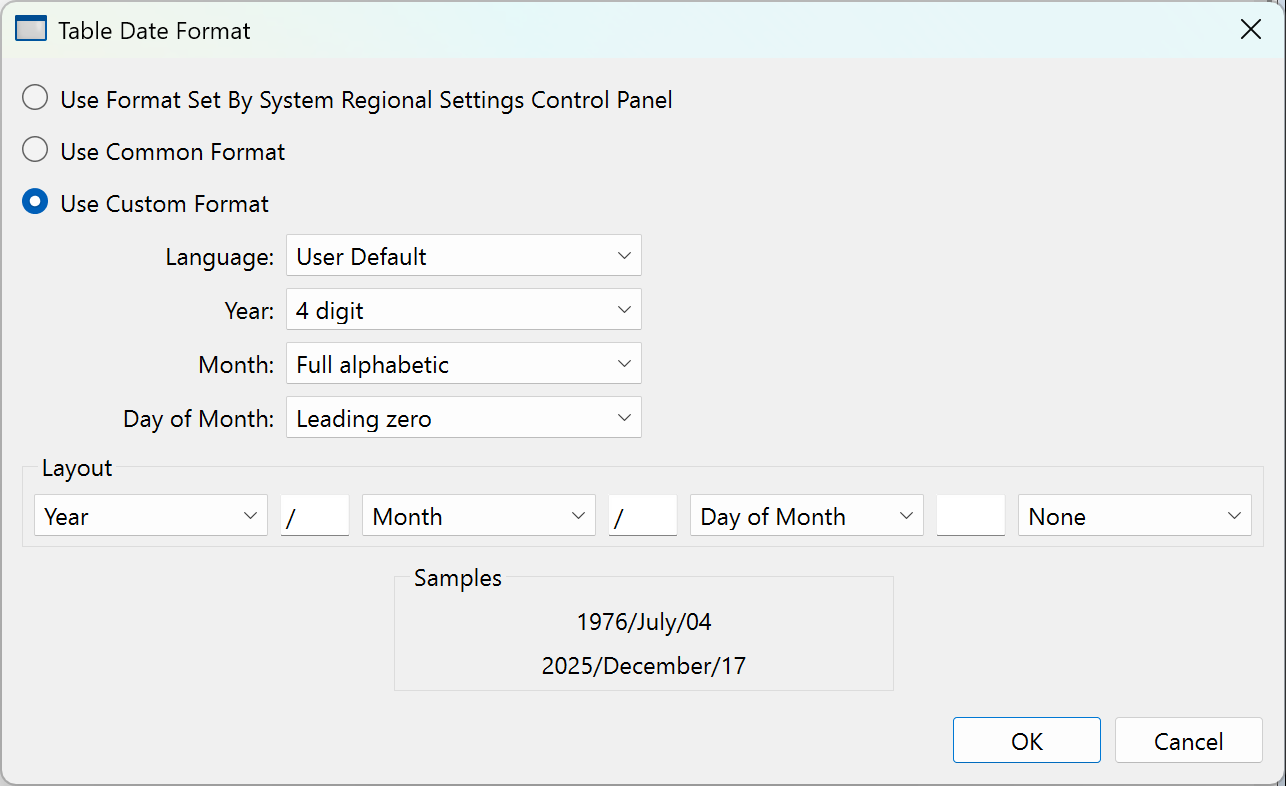Open the Layout dropdown showing Day of Month
Viewport: 1286px width, 786px height.
click(x=806, y=516)
